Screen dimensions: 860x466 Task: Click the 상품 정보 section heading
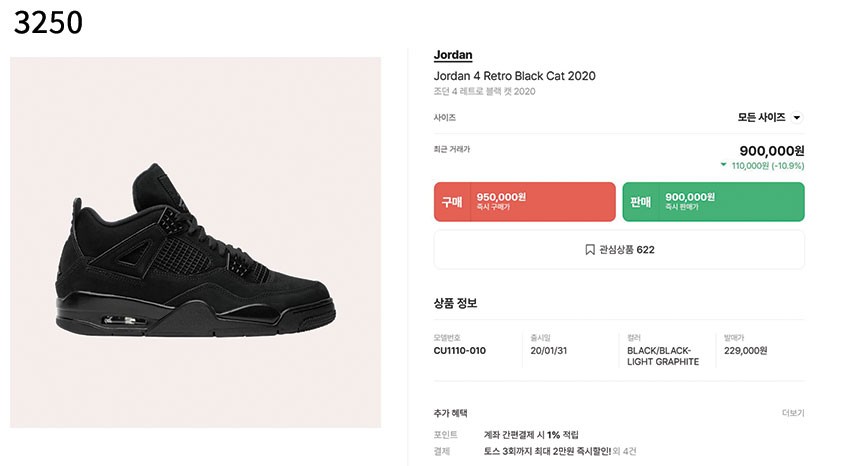click(455, 303)
